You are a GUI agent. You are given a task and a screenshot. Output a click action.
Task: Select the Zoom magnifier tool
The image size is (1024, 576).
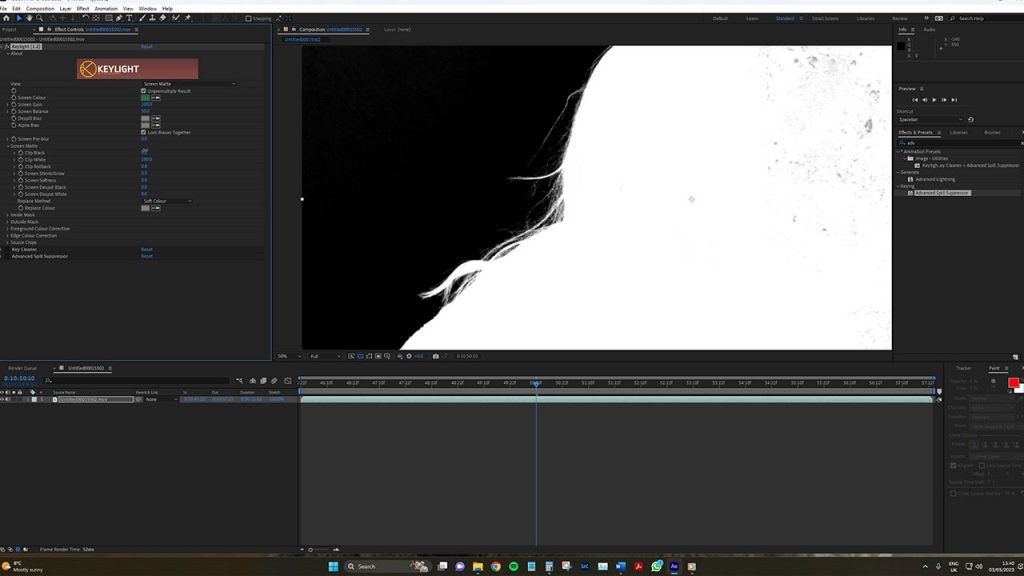tap(40, 18)
